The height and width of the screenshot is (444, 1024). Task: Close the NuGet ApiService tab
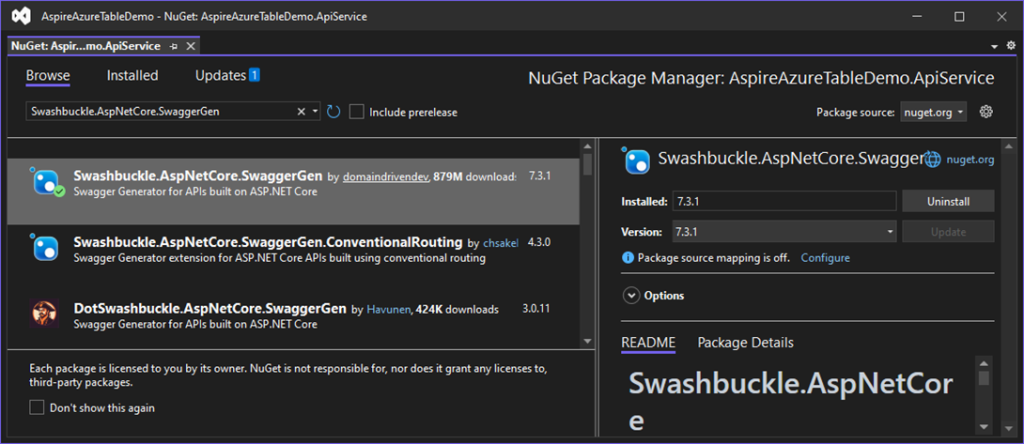191,46
